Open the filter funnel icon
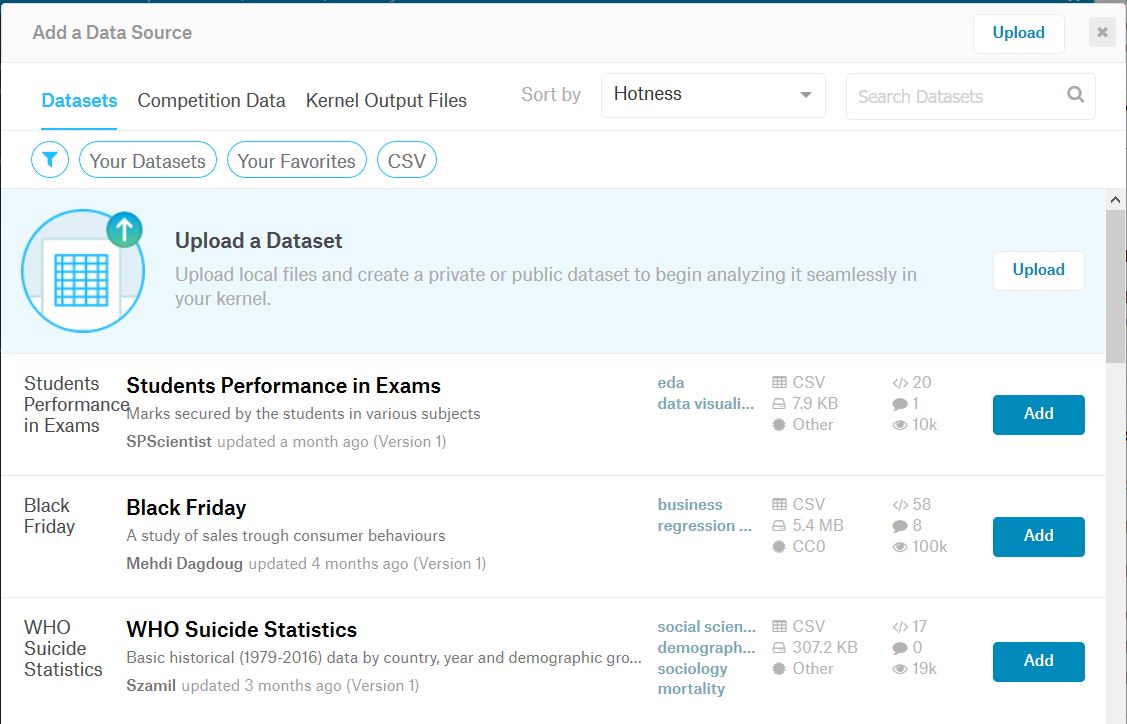Screen dimensions: 1127x724 pyautogui.click(x=50, y=159)
